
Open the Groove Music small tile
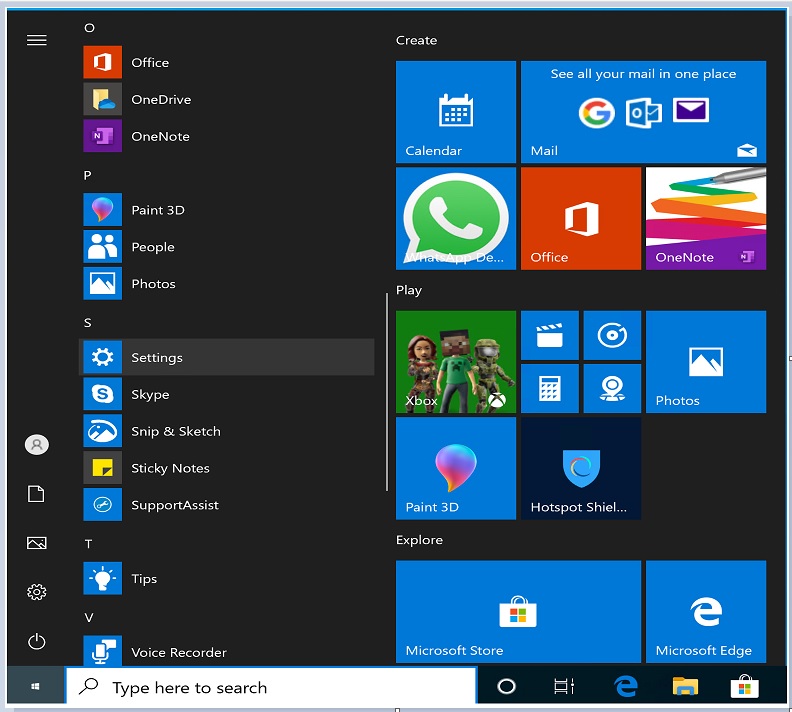tap(612, 335)
